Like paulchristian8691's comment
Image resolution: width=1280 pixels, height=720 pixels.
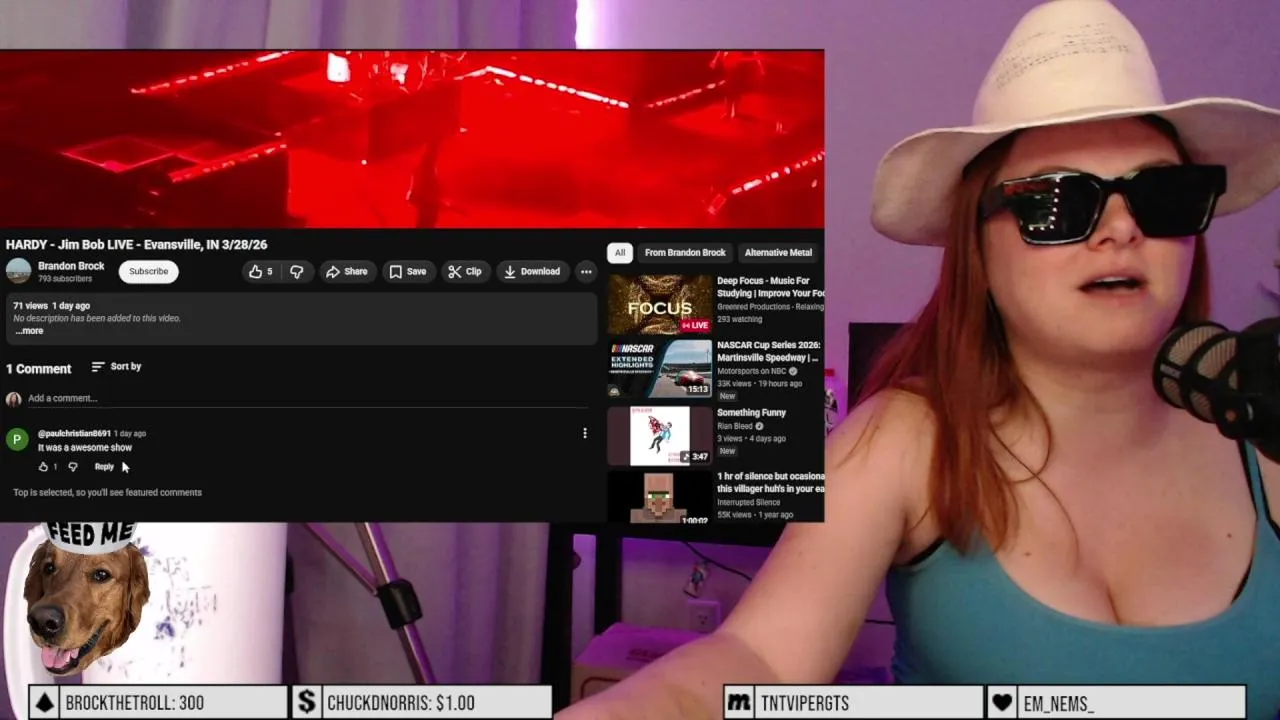43,467
